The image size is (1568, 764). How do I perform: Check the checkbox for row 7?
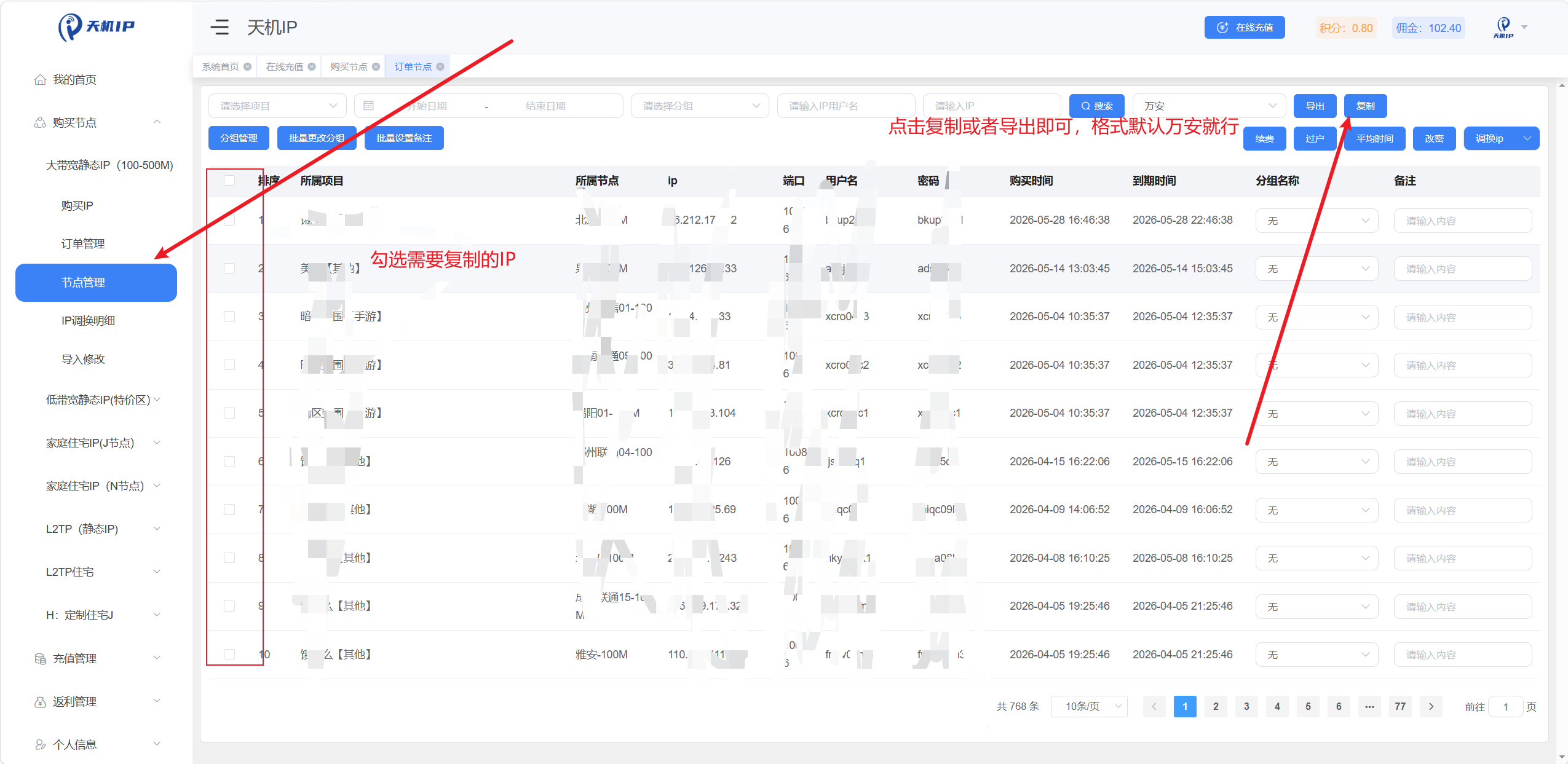coord(229,510)
